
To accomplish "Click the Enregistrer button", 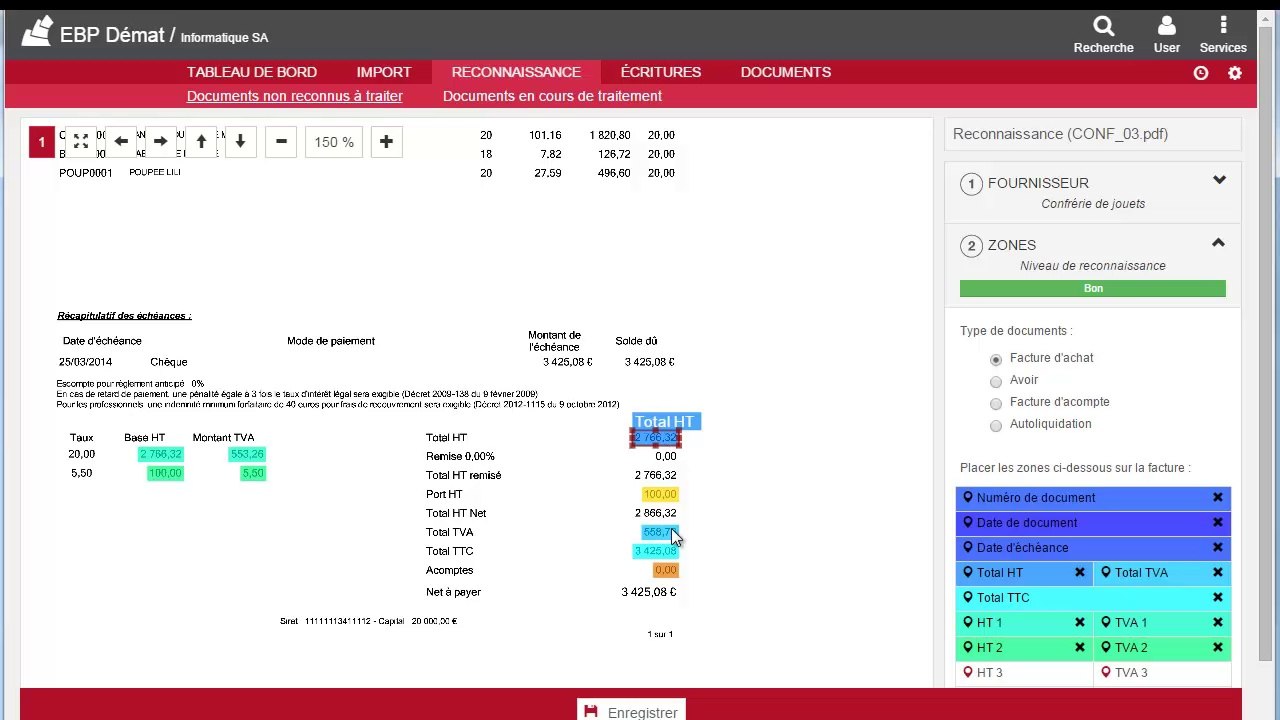I will [x=631, y=709].
